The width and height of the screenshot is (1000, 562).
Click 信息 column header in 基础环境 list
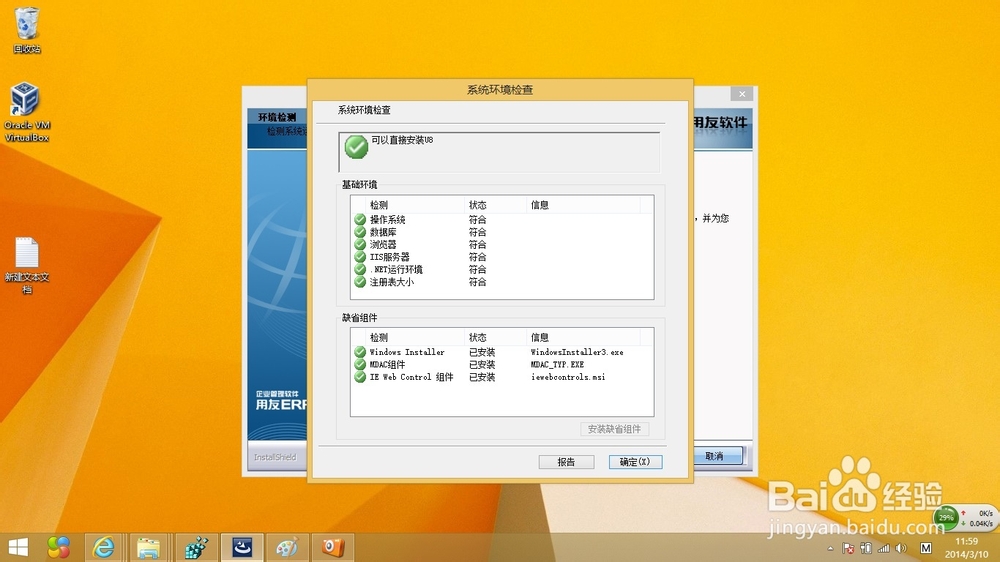pyautogui.click(x=583, y=205)
